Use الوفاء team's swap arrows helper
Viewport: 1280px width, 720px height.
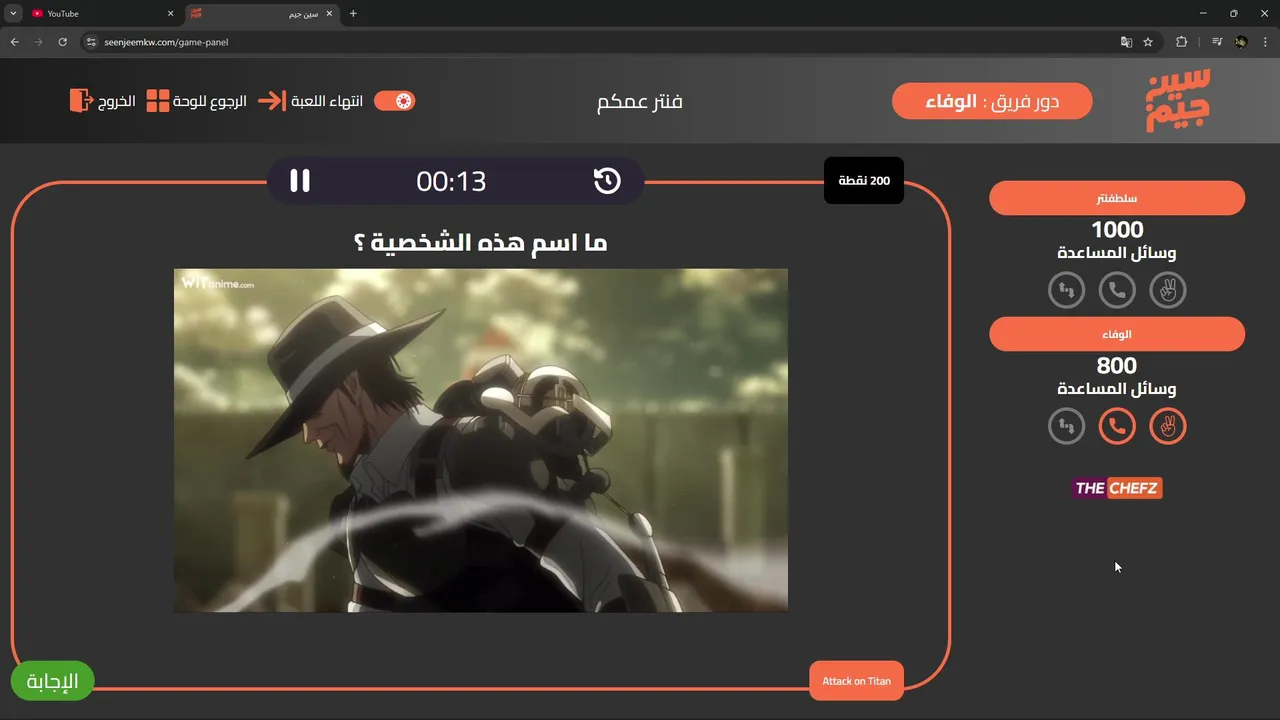pyautogui.click(x=1067, y=426)
